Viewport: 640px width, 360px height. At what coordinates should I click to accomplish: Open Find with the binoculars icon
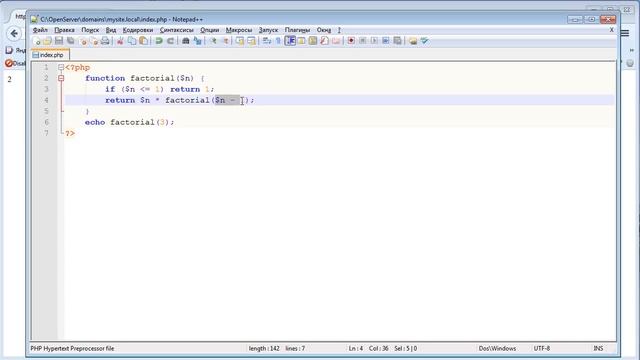tap(185, 41)
